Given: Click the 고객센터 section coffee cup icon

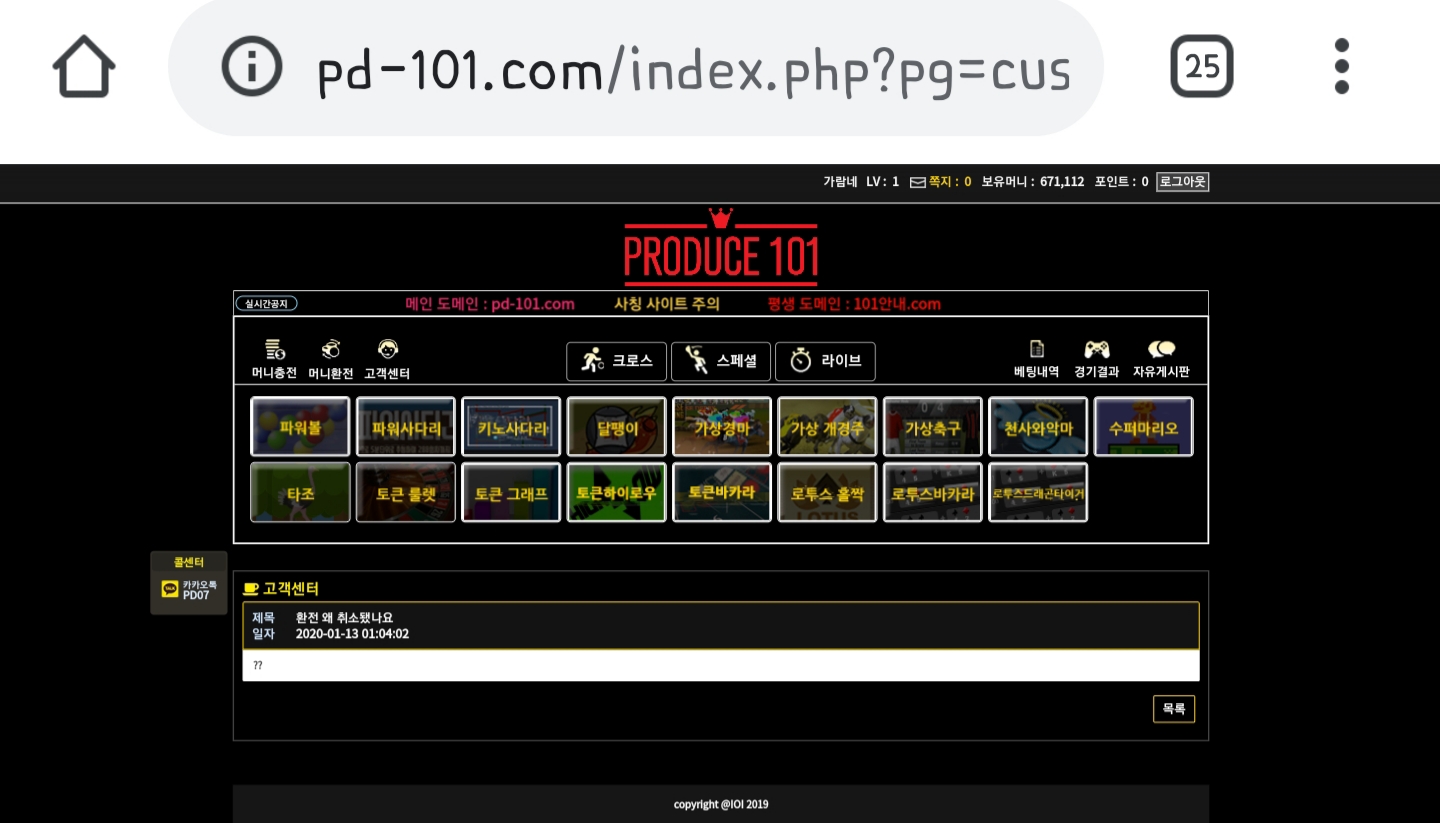Looking at the screenshot, I should point(251,589).
